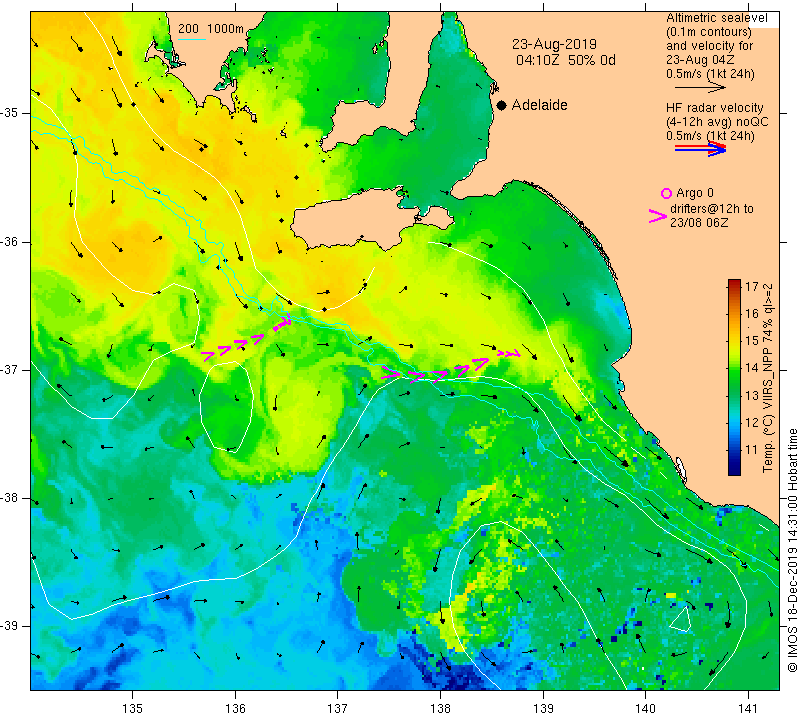The height and width of the screenshot is (720, 800).
Task: Click the 11 value on temperature scale
Action: tap(752, 450)
